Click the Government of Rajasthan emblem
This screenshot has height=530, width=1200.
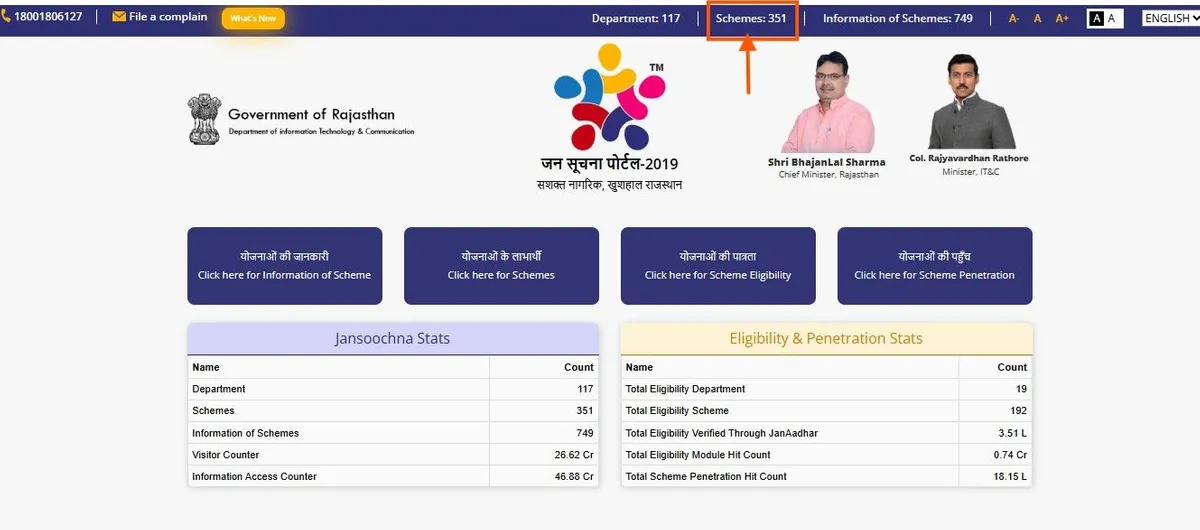click(x=204, y=120)
